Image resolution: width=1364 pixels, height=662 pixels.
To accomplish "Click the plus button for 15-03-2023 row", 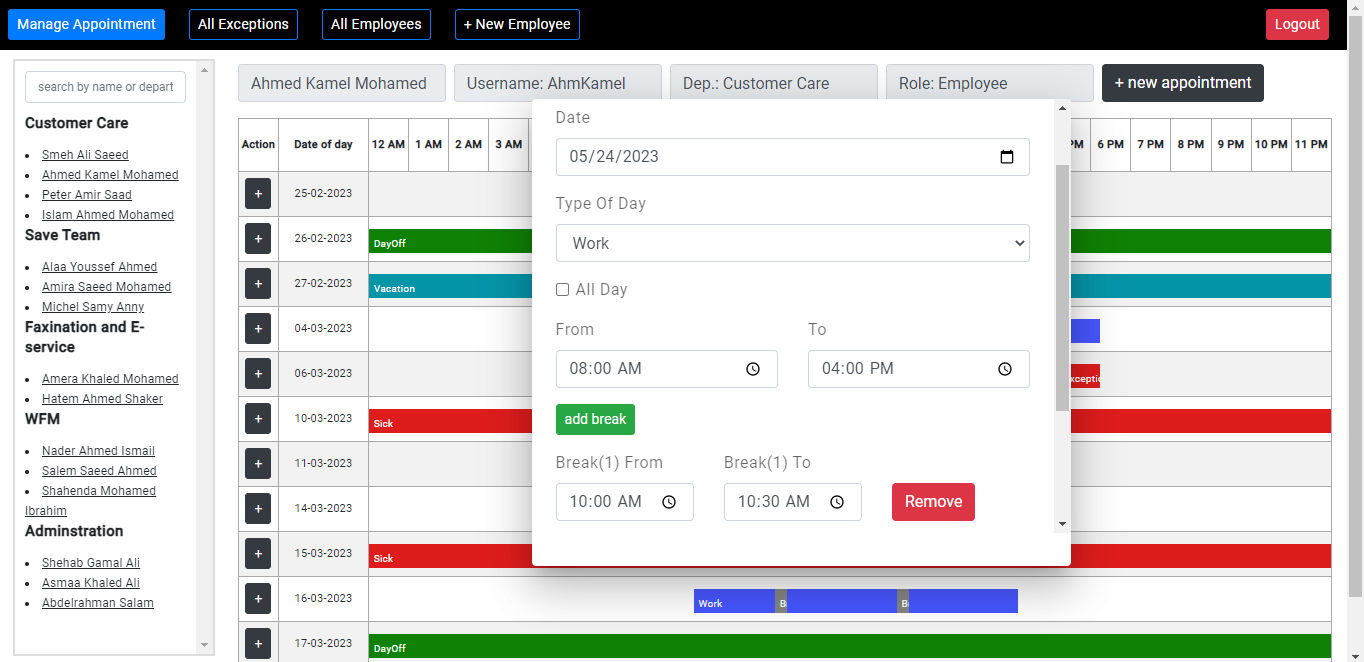I will pyautogui.click(x=258, y=554).
